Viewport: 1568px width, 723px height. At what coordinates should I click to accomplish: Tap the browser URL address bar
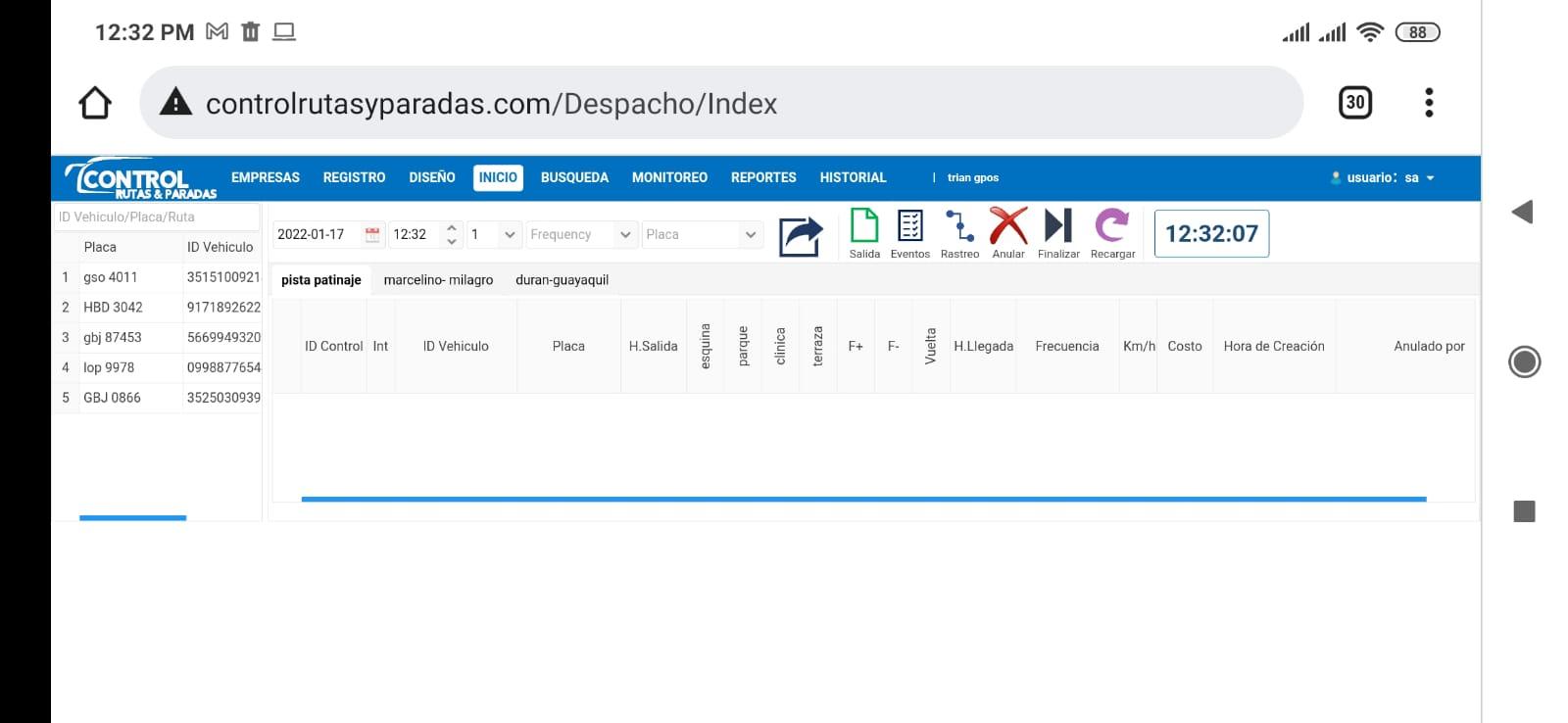721,103
